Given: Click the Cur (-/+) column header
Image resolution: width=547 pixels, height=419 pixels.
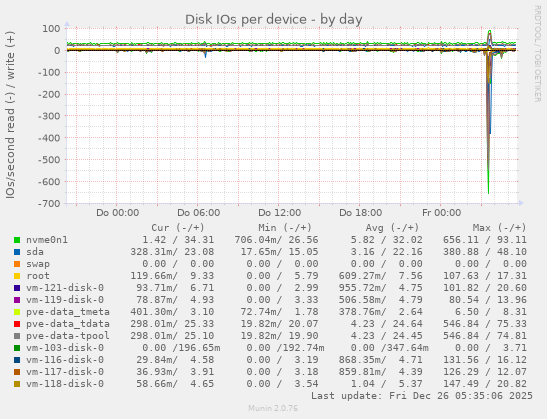Looking at the screenshot, I should pos(178,228).
